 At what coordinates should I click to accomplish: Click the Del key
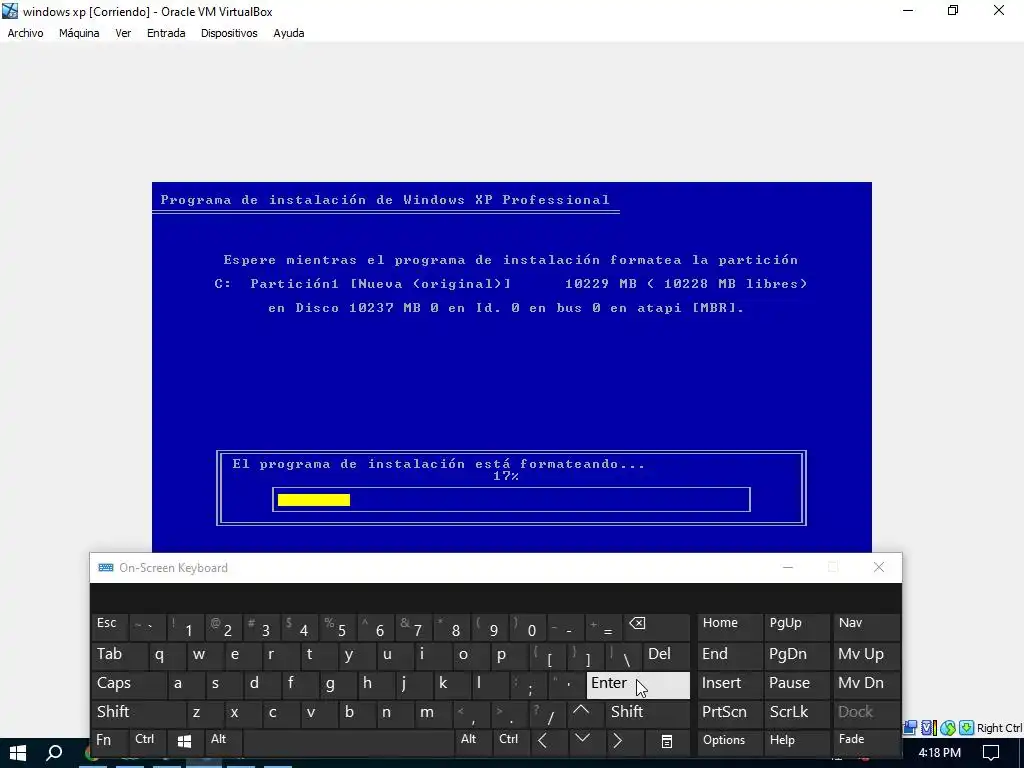click(x=666, y=655)
